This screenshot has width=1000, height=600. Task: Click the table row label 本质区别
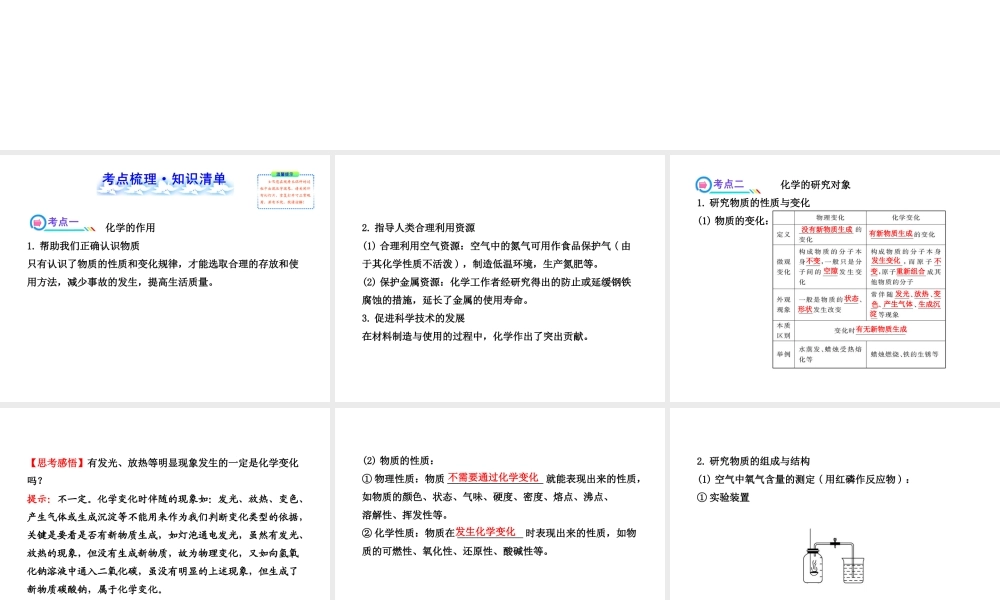783,330
